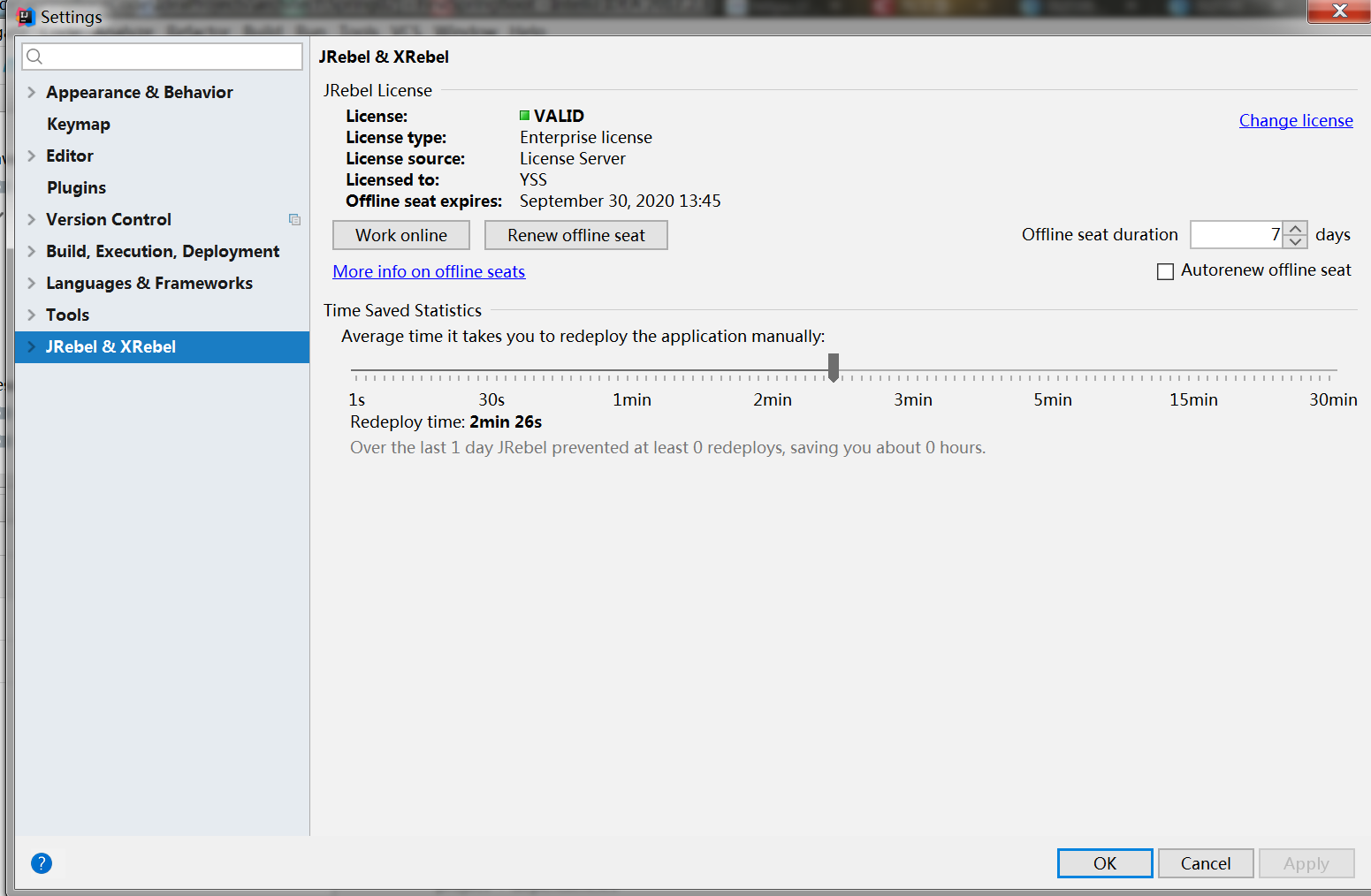Viewport: 1371px width, 896px height.
Task: Expand the Appearance & Behavior section
Action: (x=32, y=92)
